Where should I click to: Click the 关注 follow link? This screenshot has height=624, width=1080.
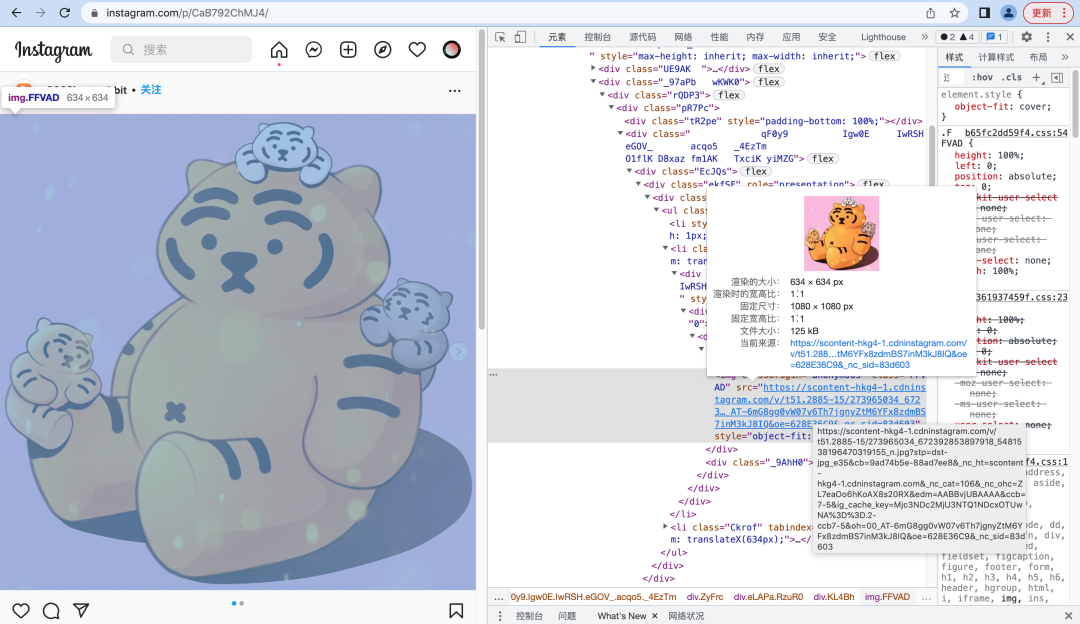coord(150,90)
